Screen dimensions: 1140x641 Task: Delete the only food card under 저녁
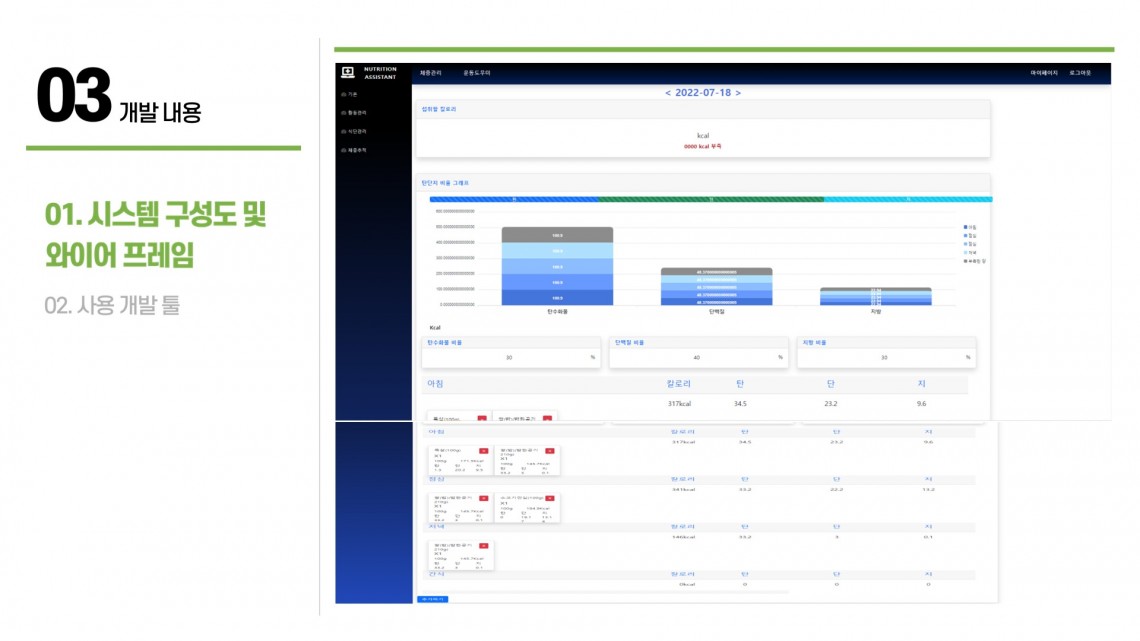(x=483, y=545)
